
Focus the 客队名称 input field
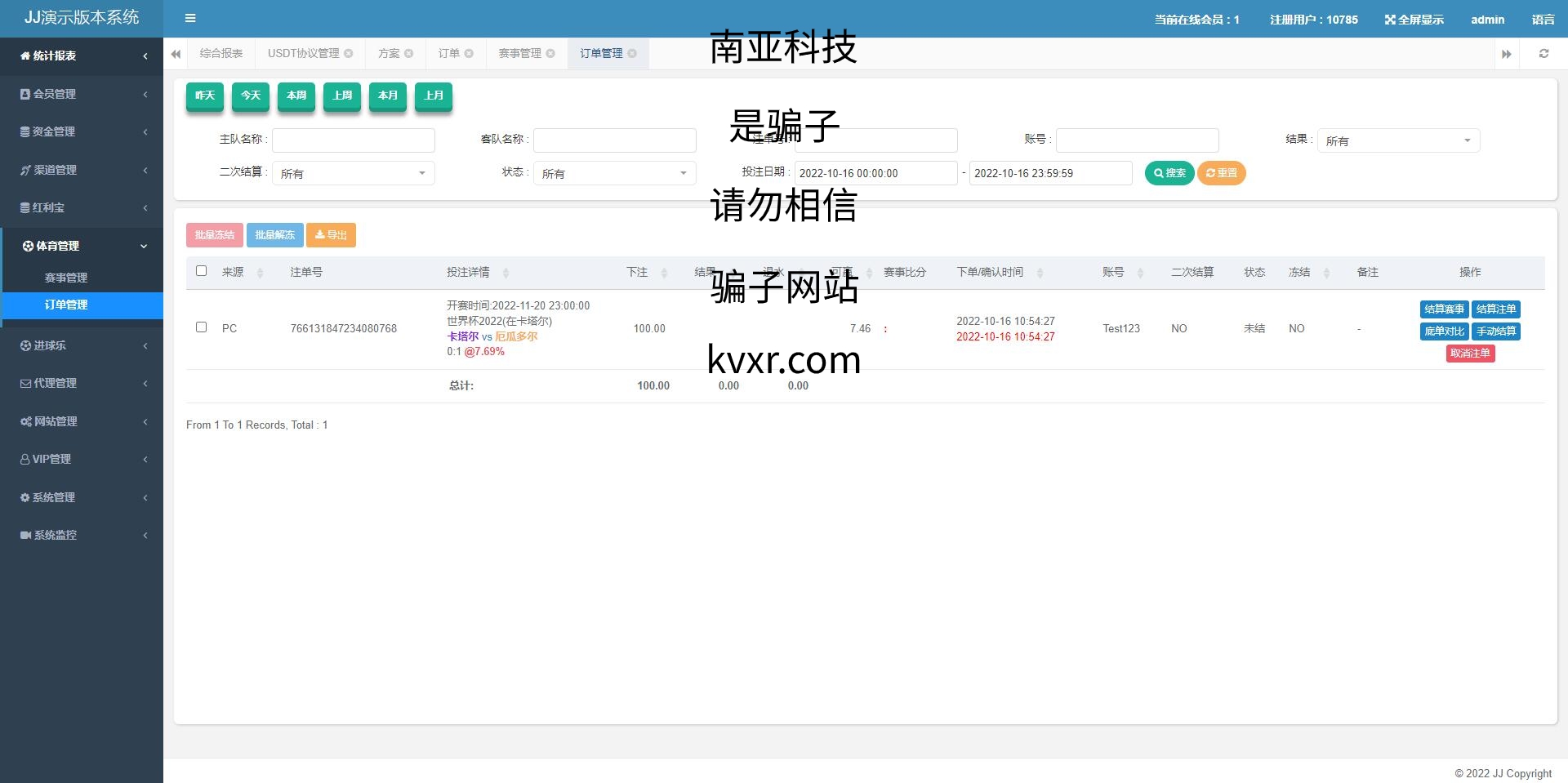[614, 140]
